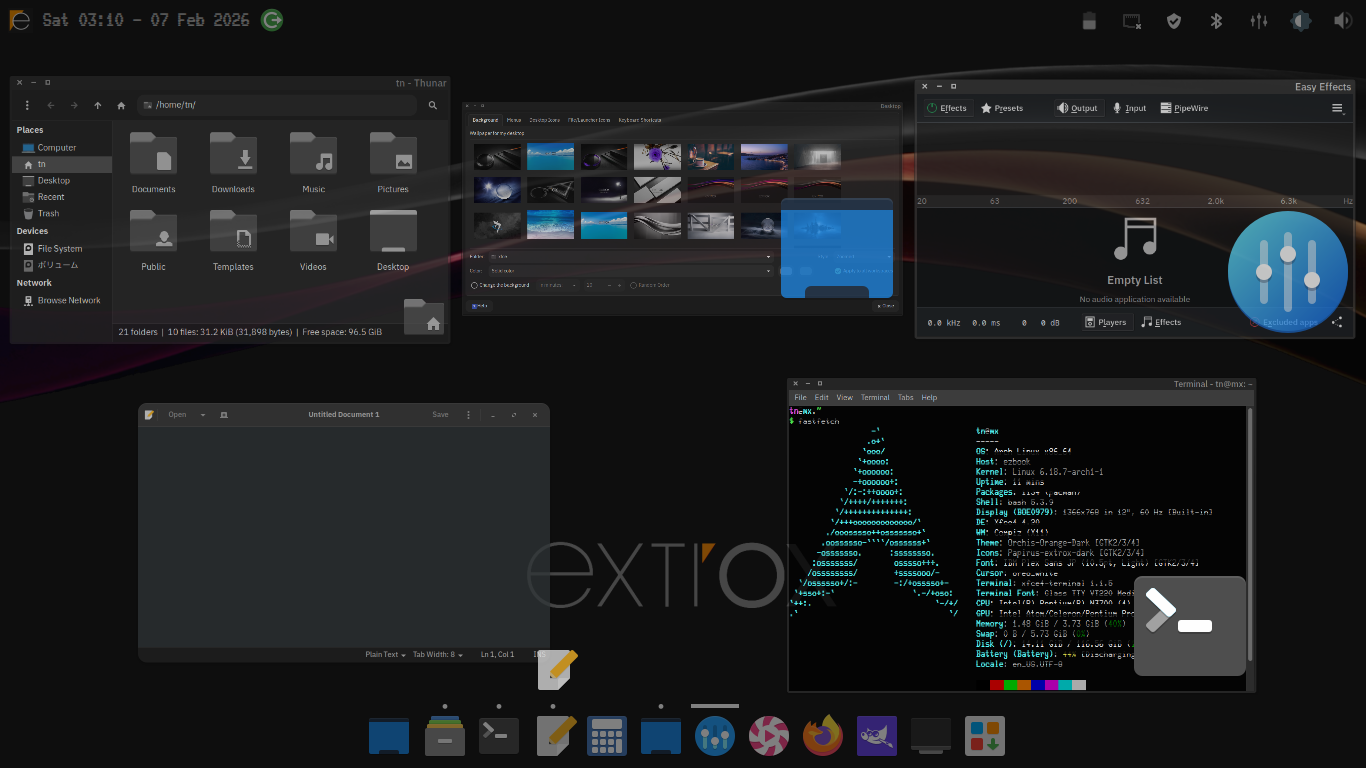Open the Videos folder in Thunar
The image size is (1366, 768).
tap(313, 242)
